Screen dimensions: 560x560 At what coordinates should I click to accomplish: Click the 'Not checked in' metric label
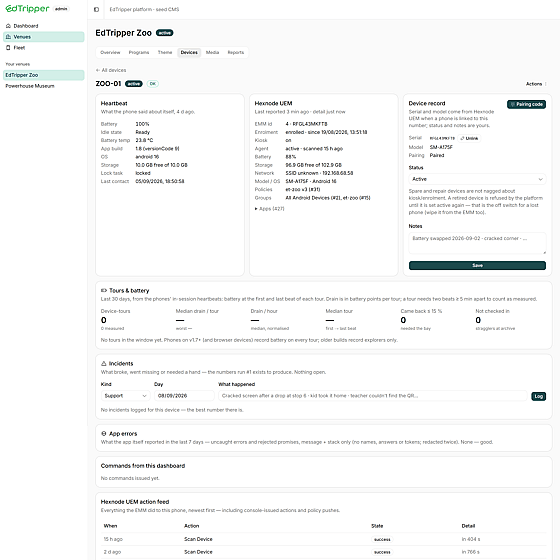(492, 311)
